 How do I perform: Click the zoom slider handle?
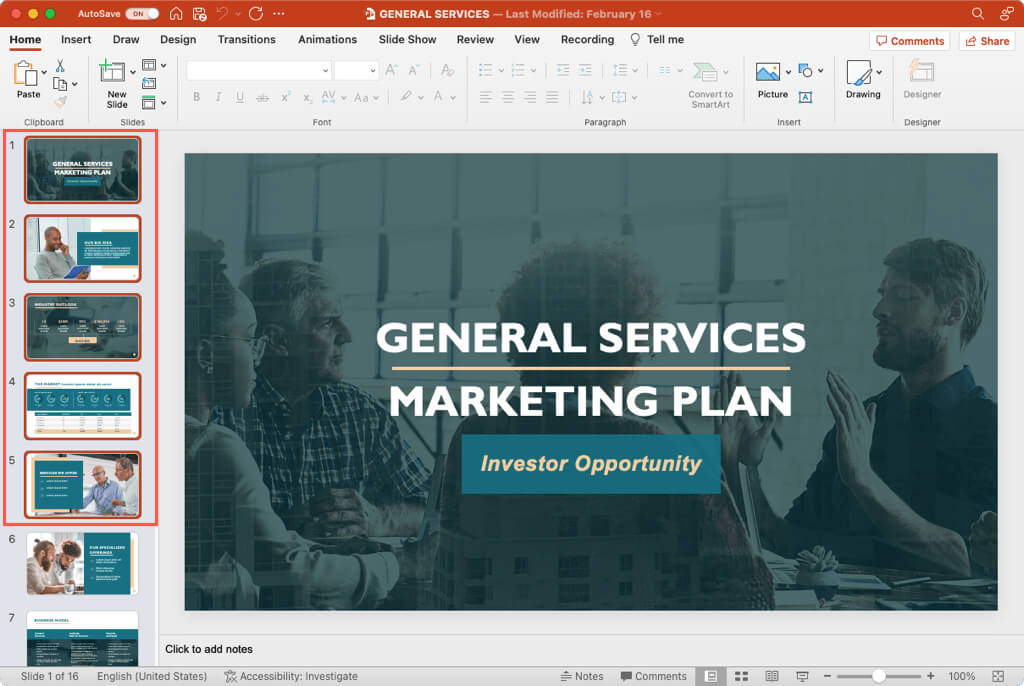(879, 677)
